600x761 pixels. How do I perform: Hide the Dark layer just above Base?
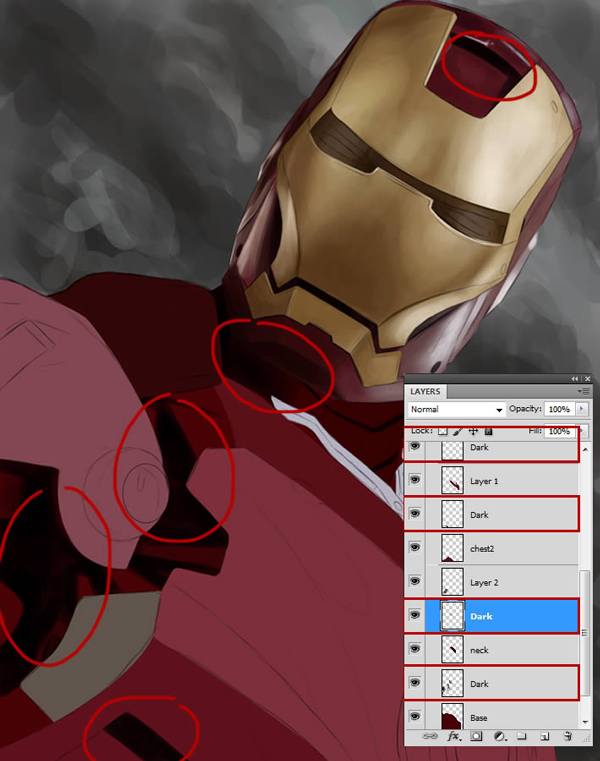[415, 682]
